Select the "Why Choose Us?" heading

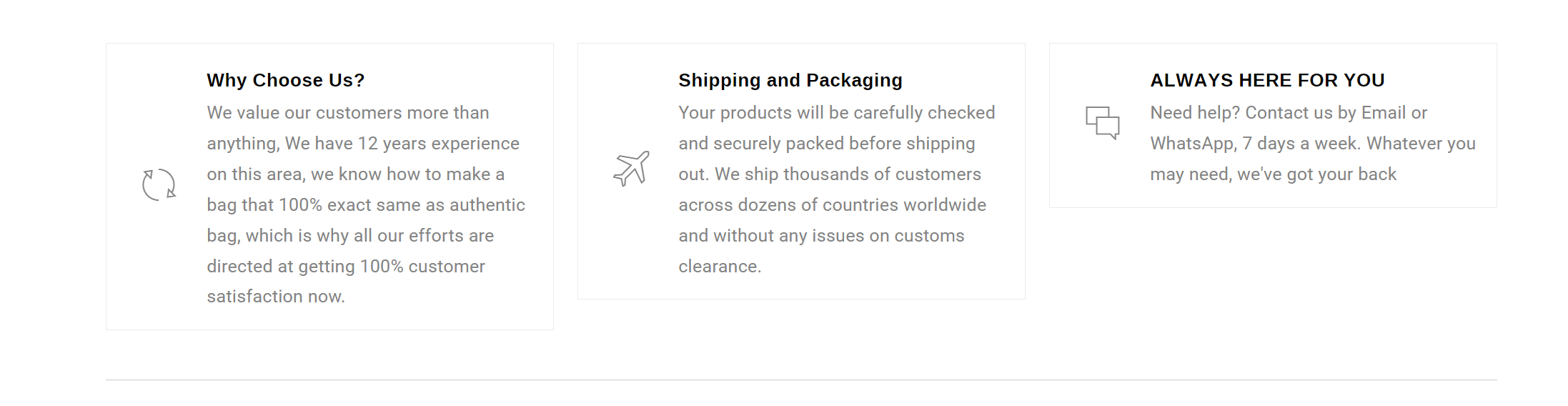(x=286, y=80)
